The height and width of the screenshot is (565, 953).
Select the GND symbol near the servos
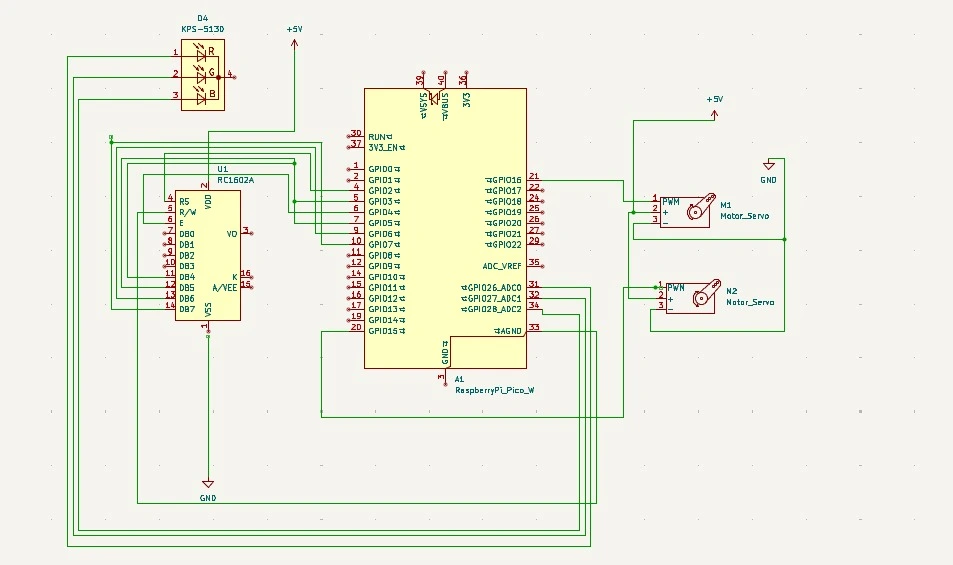click(x=769, y=165)
